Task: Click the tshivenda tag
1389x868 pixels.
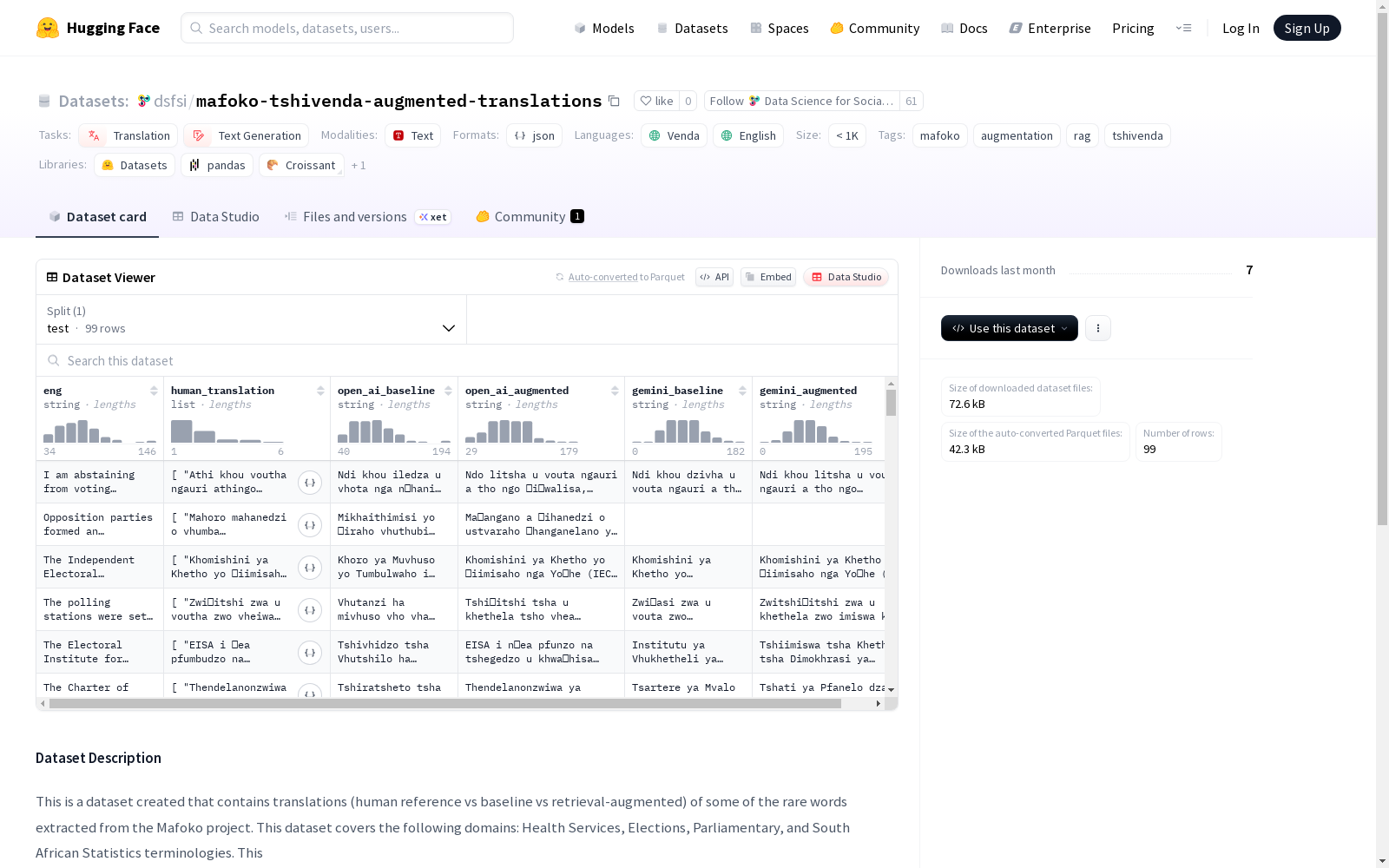Action: tap(1137, 135)
